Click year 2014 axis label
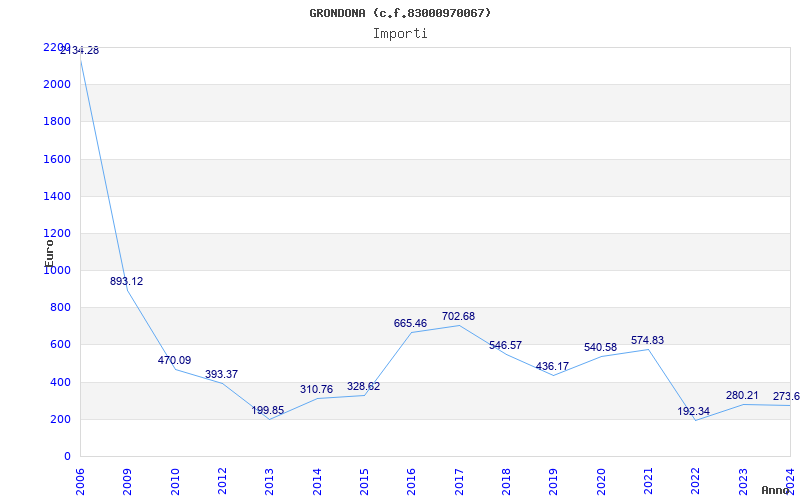800x500 pixels. coord(317,481)
